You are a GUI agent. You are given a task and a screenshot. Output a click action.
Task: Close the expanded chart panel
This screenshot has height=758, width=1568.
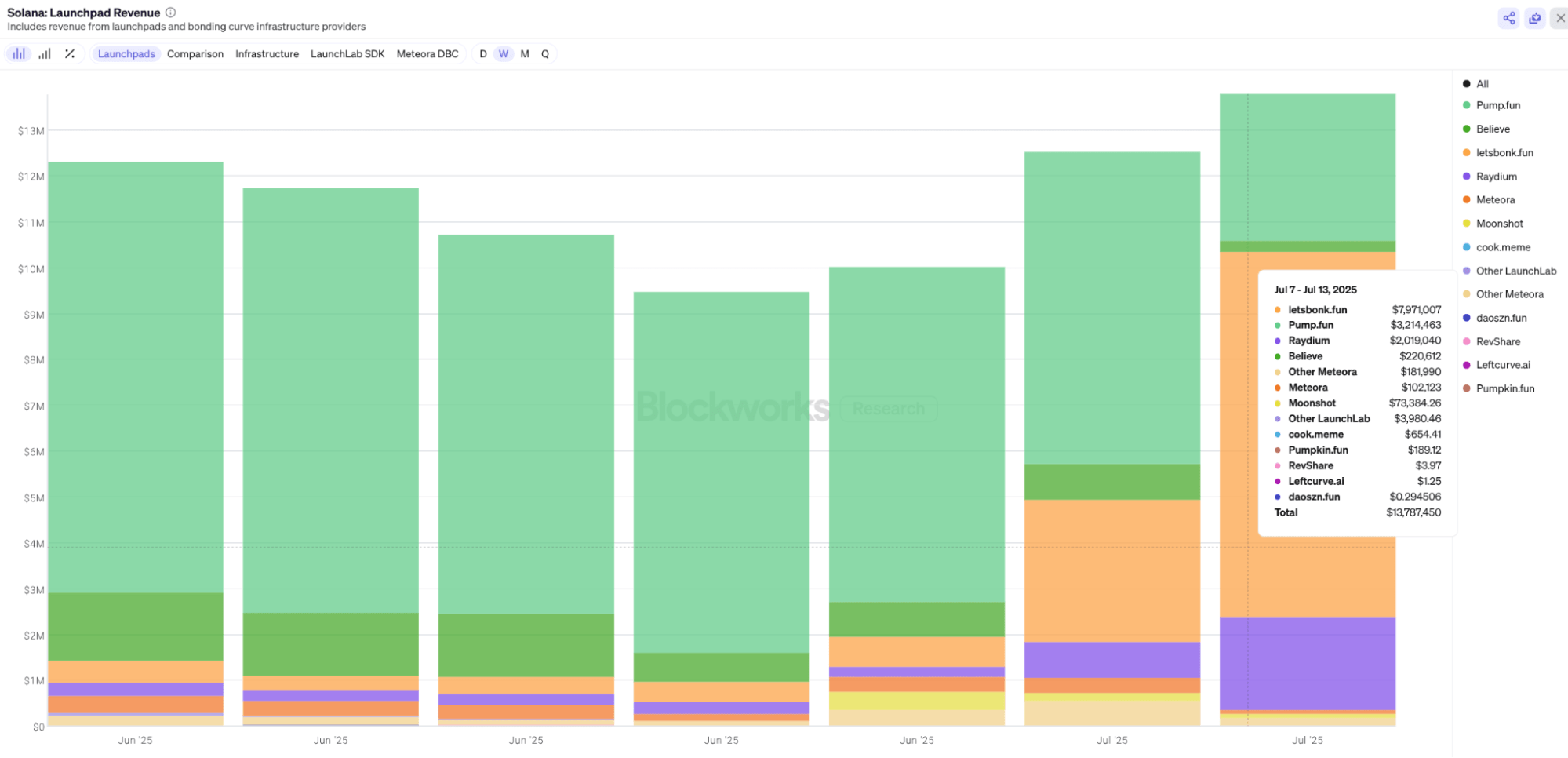1560,18
